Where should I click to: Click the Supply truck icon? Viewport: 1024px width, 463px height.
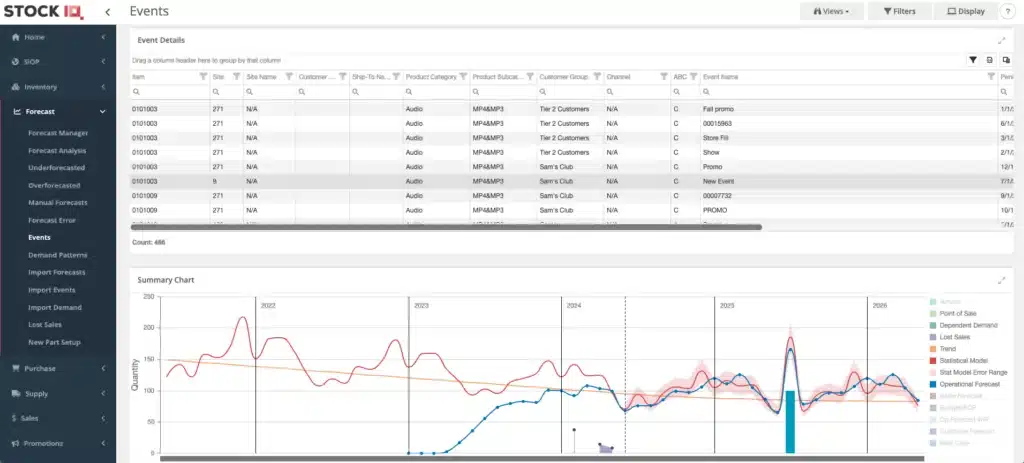click(16, 394)
